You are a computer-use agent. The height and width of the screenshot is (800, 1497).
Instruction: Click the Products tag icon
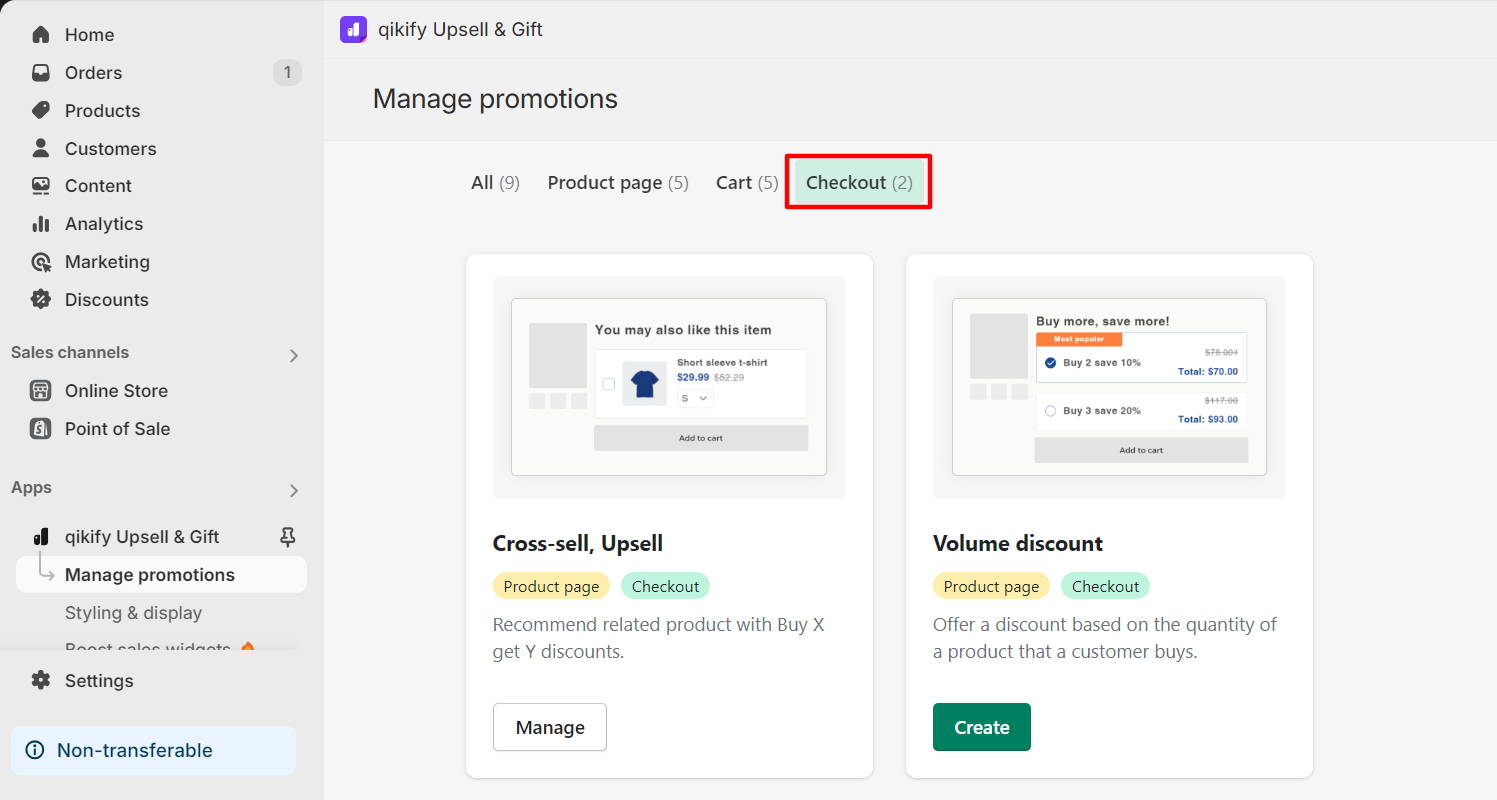41,110
